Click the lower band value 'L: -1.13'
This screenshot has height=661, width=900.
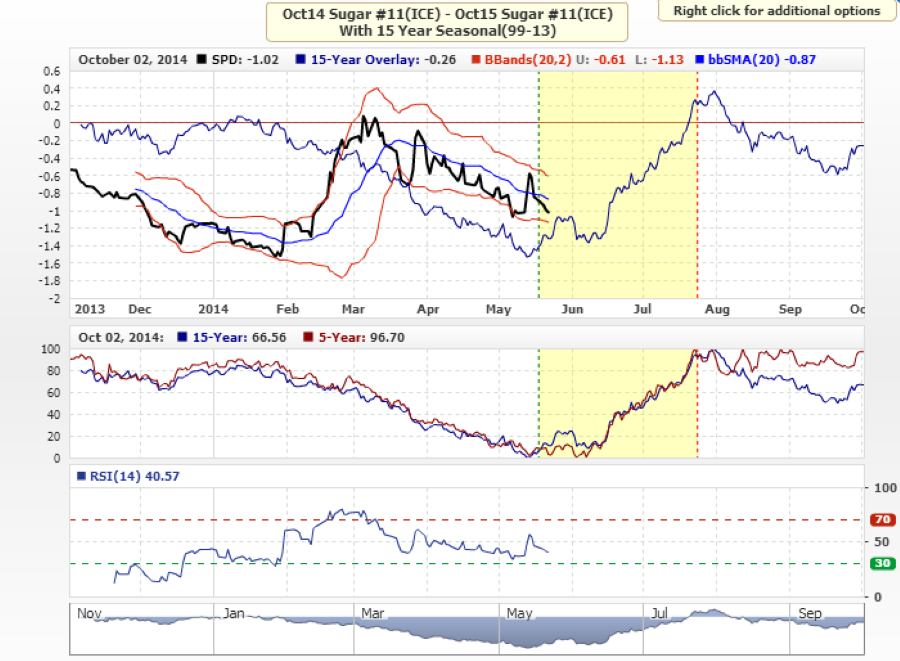point(660,60)
